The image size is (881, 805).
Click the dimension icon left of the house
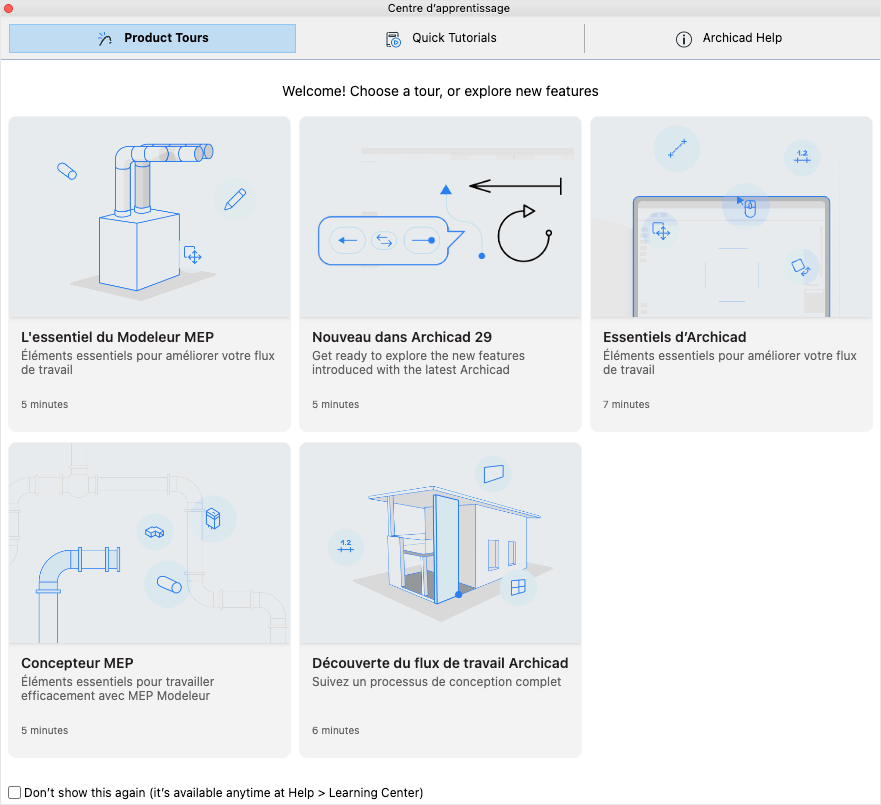tap(346, 547)
